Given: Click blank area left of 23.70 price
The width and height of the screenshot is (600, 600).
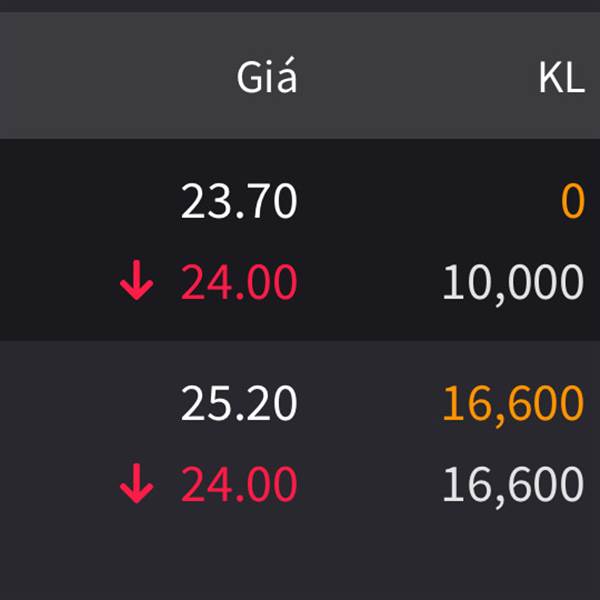Looking at the screenshot, I should pos(80,203).
